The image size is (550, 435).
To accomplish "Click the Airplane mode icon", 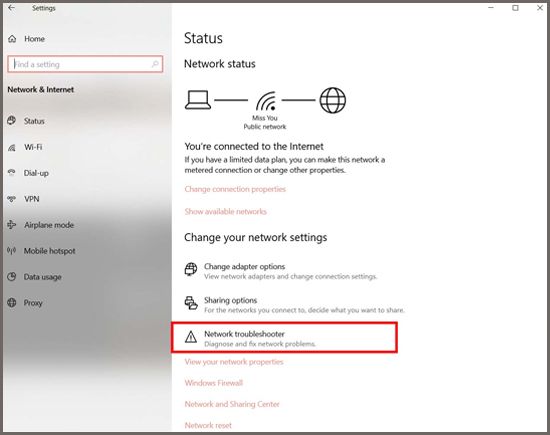I will coord(12,225).
